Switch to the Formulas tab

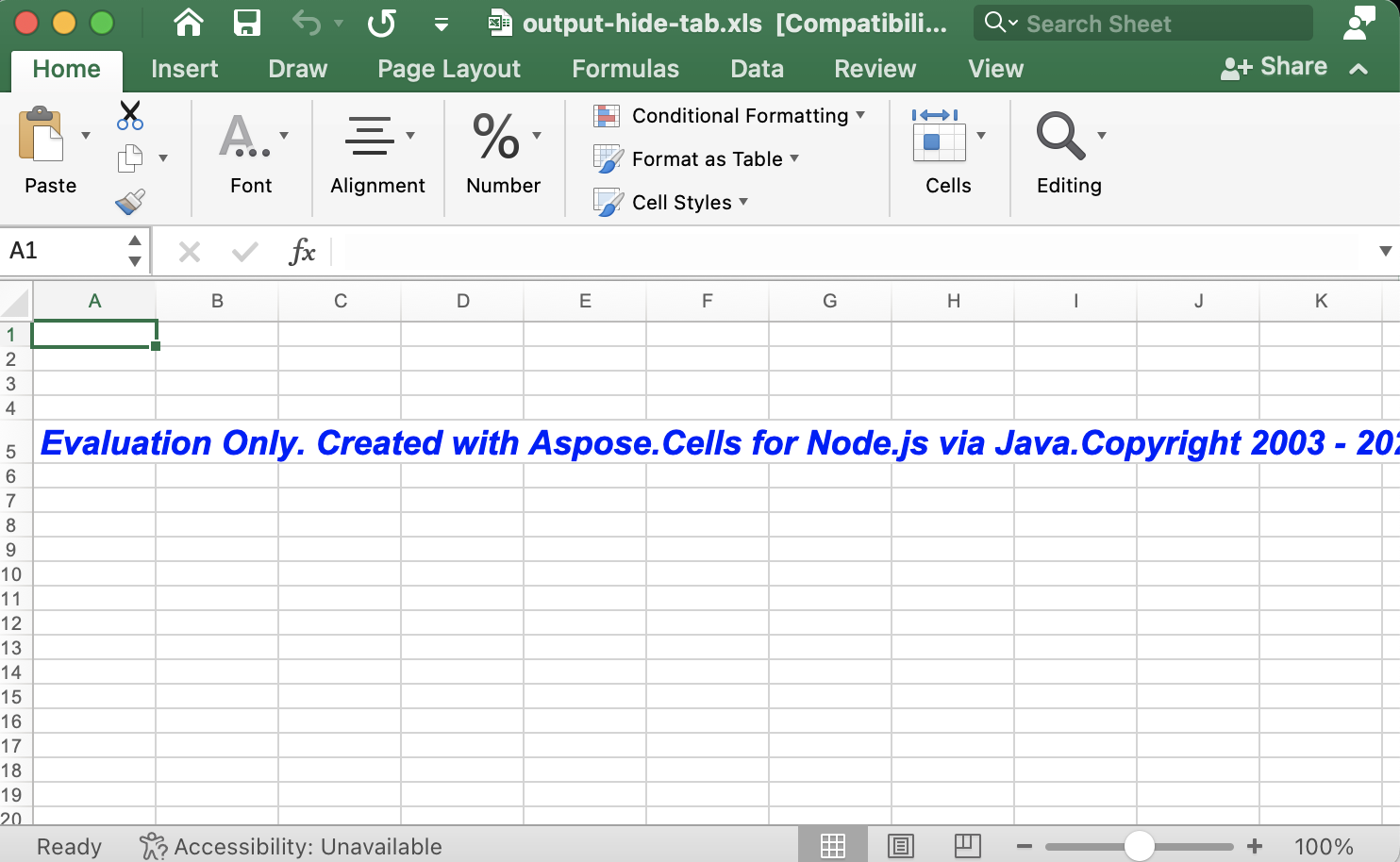tap(625, 68)
